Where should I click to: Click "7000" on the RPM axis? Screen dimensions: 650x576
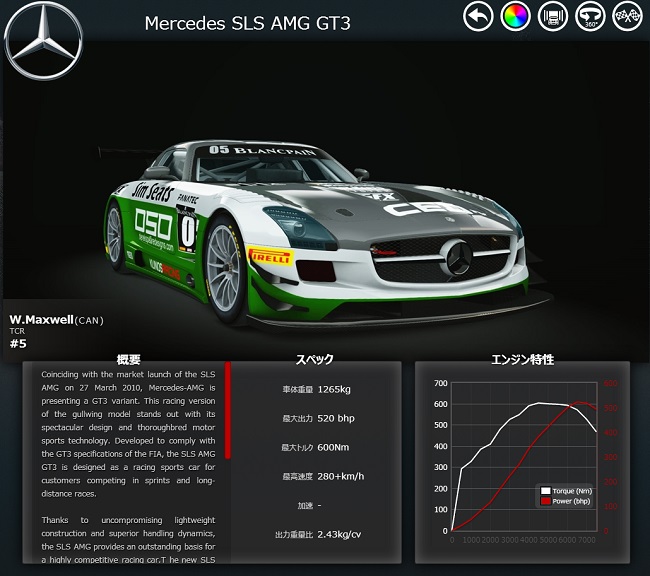[587, 540]
